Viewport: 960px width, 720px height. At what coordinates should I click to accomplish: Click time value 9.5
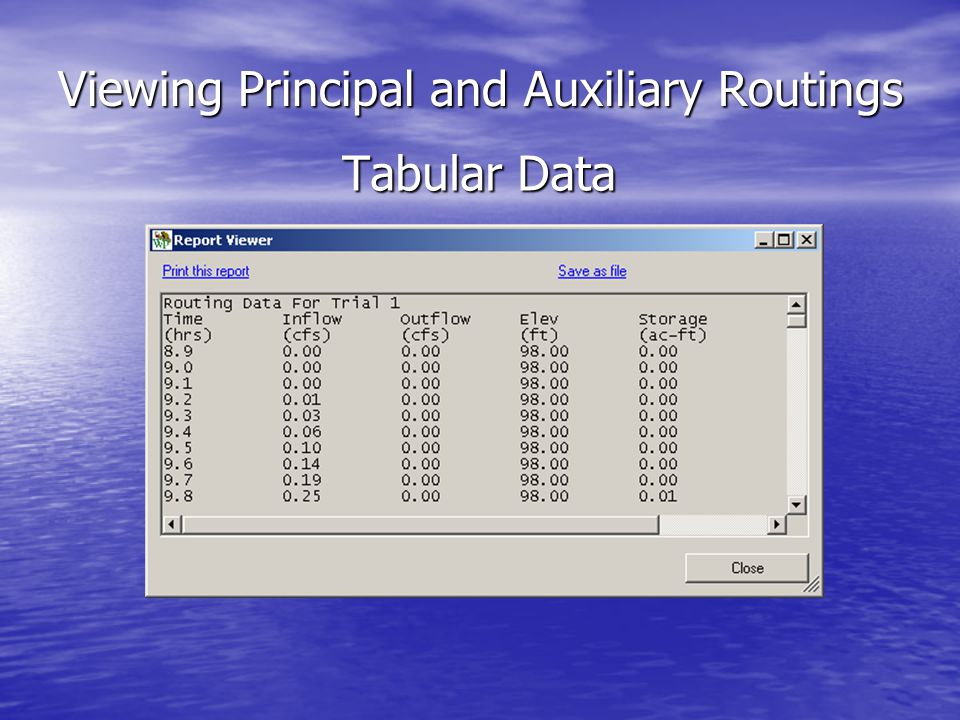[x=178, y=448]
